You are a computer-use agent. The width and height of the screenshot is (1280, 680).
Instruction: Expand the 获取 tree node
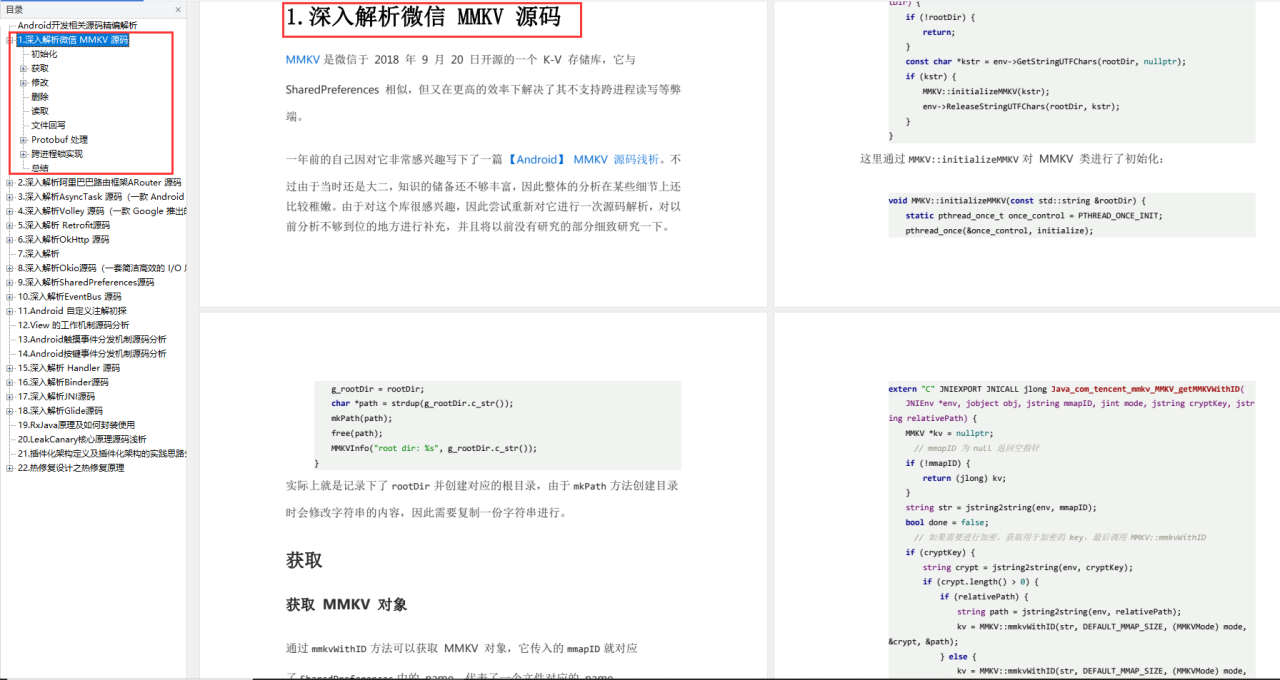point(24,68)
